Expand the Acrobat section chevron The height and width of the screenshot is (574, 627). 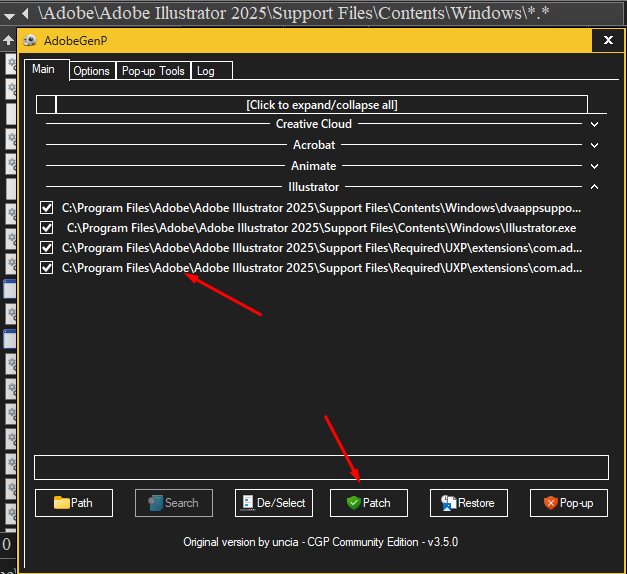click(x=594, y=145)
